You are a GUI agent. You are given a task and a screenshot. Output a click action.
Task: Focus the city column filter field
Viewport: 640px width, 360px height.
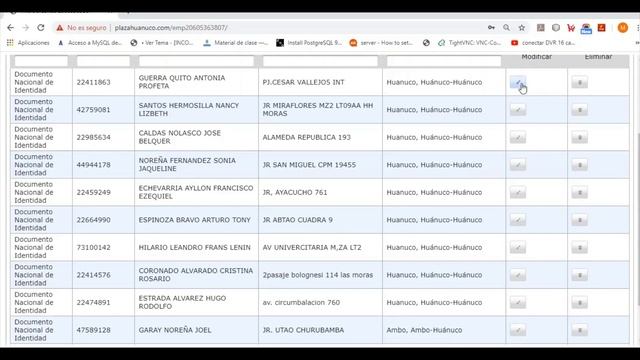pyautogui.click(x=444, y=61)
